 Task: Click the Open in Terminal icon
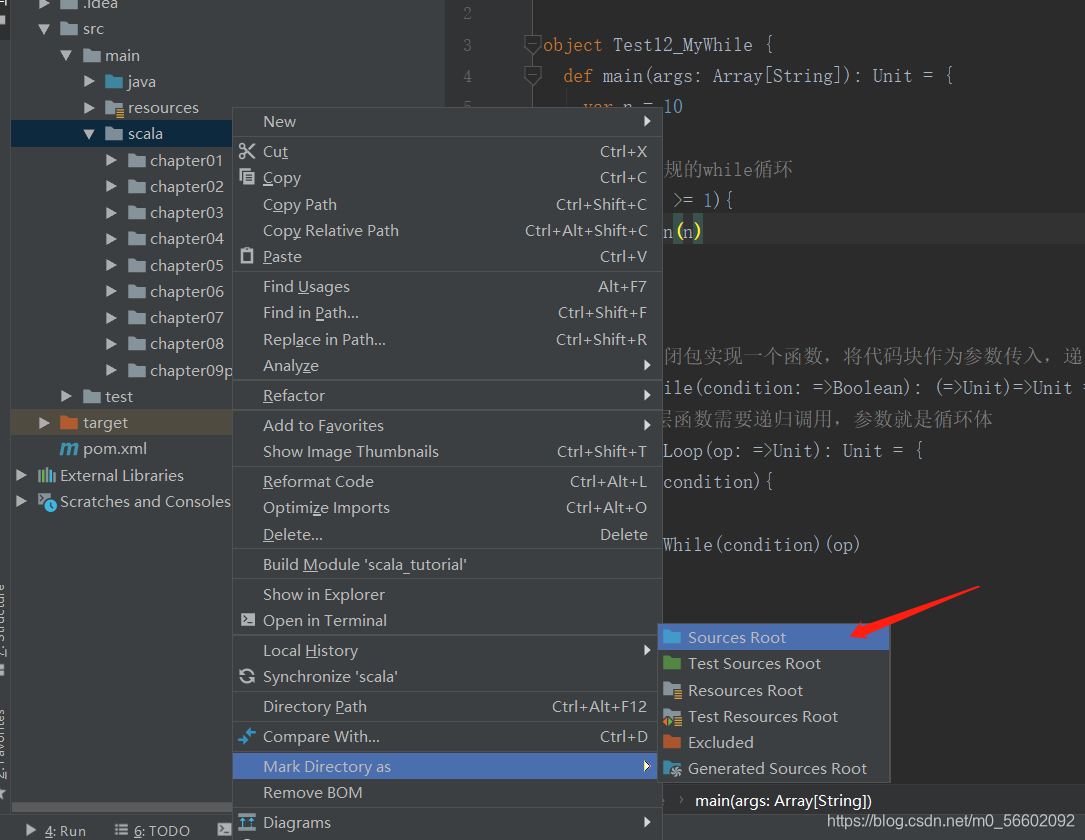248,620
